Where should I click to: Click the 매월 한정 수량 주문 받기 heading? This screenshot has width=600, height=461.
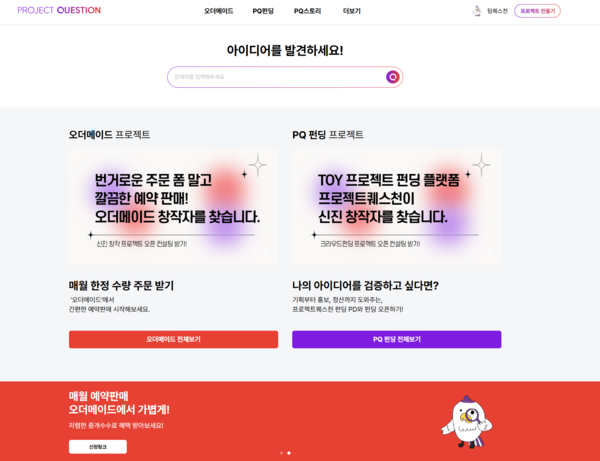click(x=121, y=285)
